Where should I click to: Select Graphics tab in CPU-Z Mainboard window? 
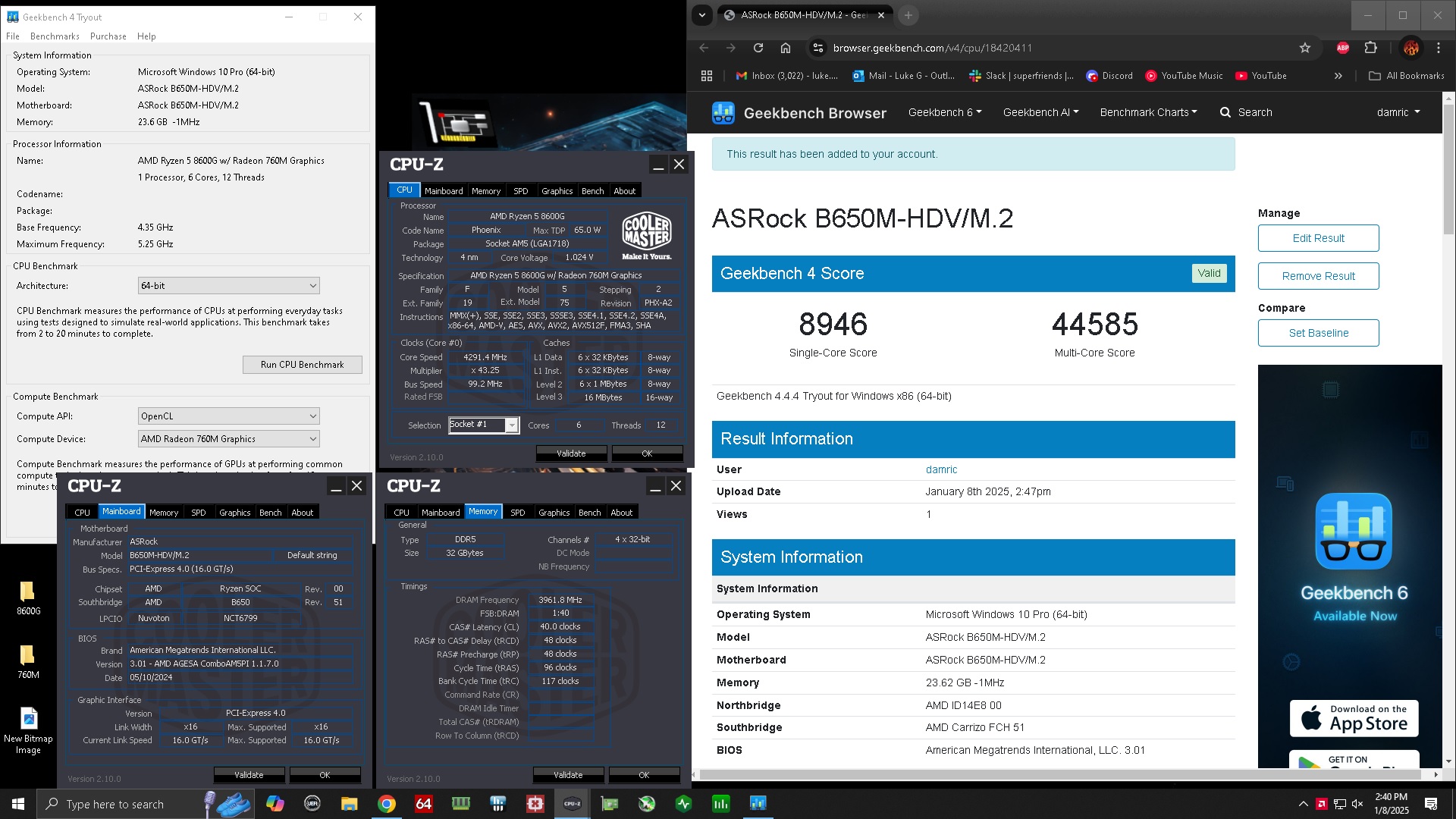234,513
